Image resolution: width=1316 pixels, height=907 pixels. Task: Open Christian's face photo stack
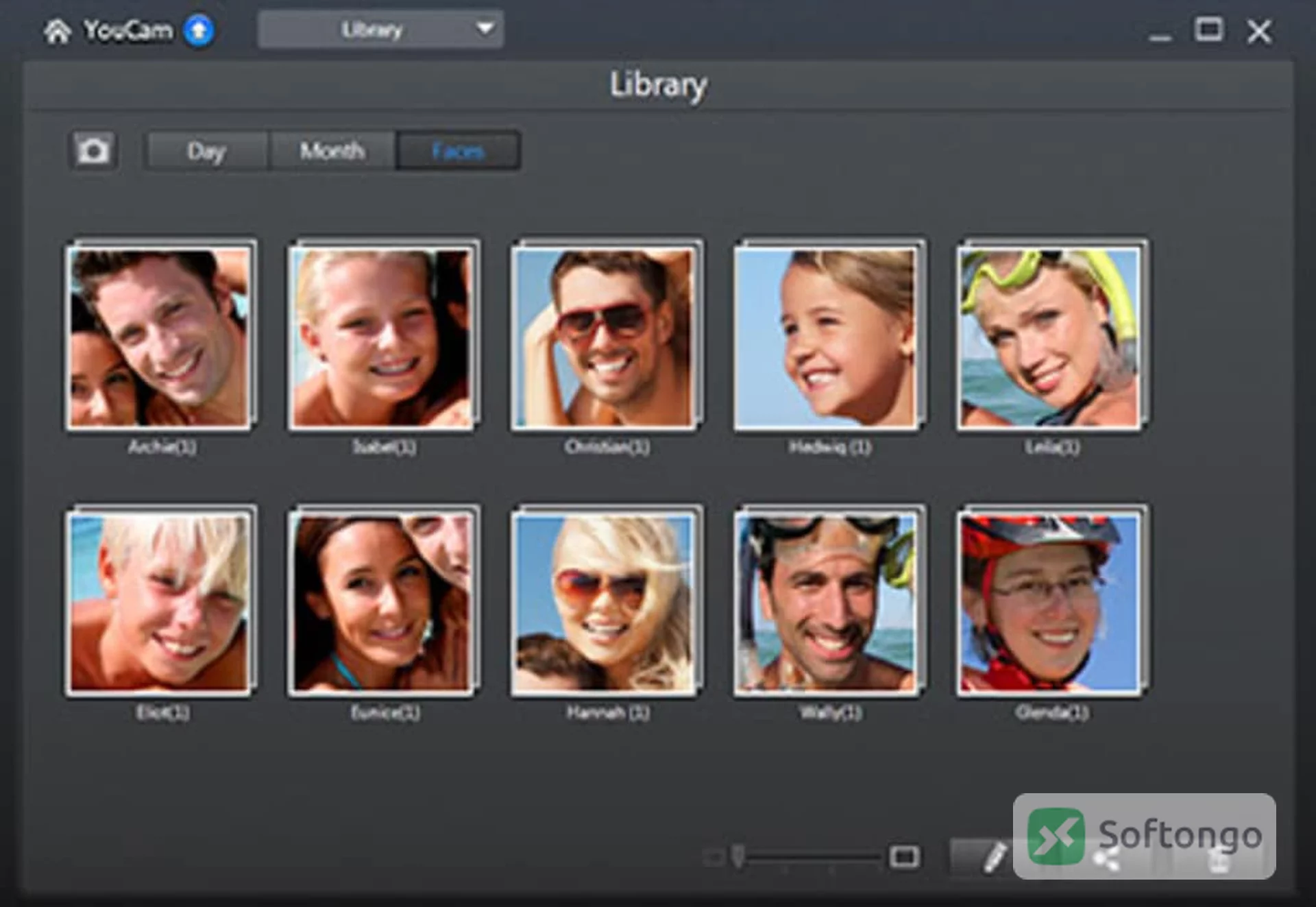pyautogui.click(x=607, y=336)
